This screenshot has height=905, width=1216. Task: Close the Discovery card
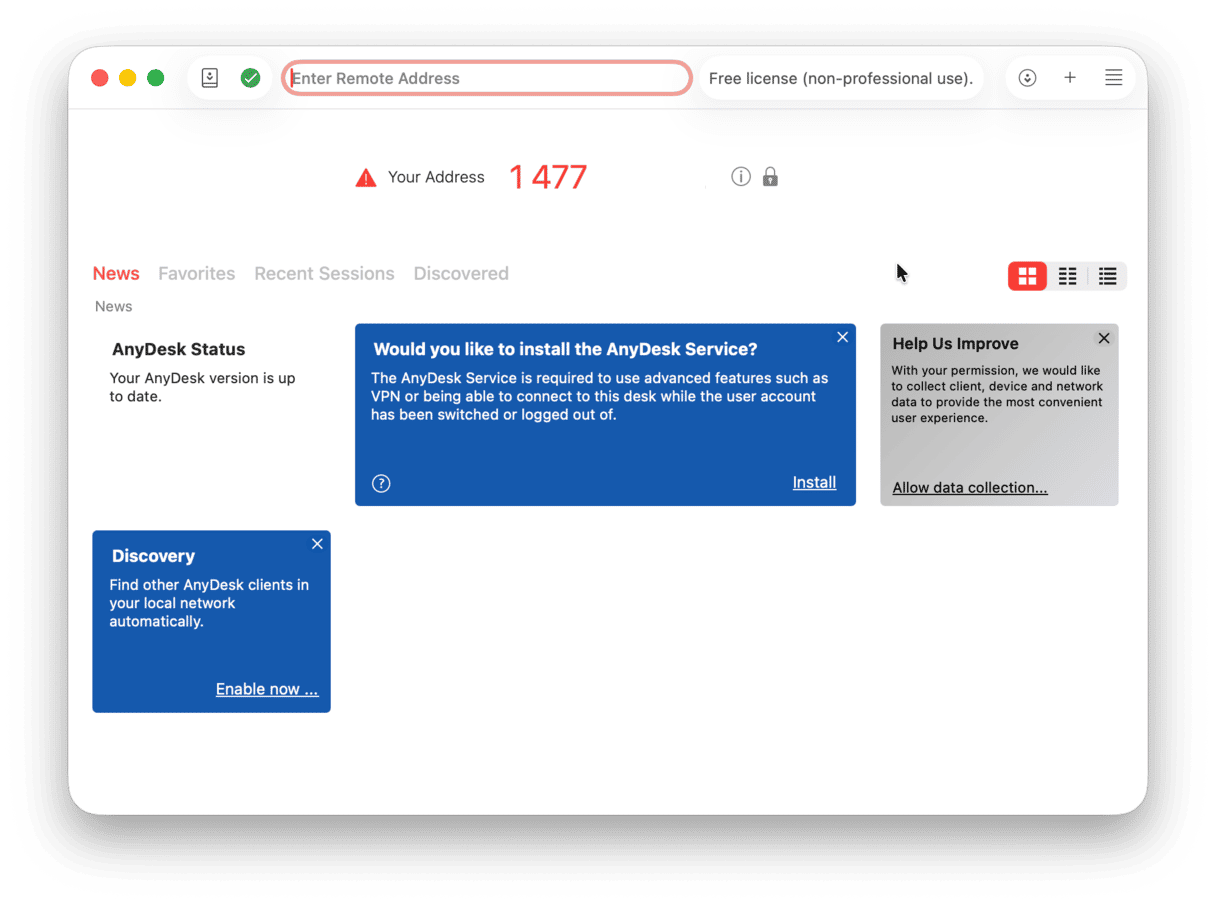317,544
